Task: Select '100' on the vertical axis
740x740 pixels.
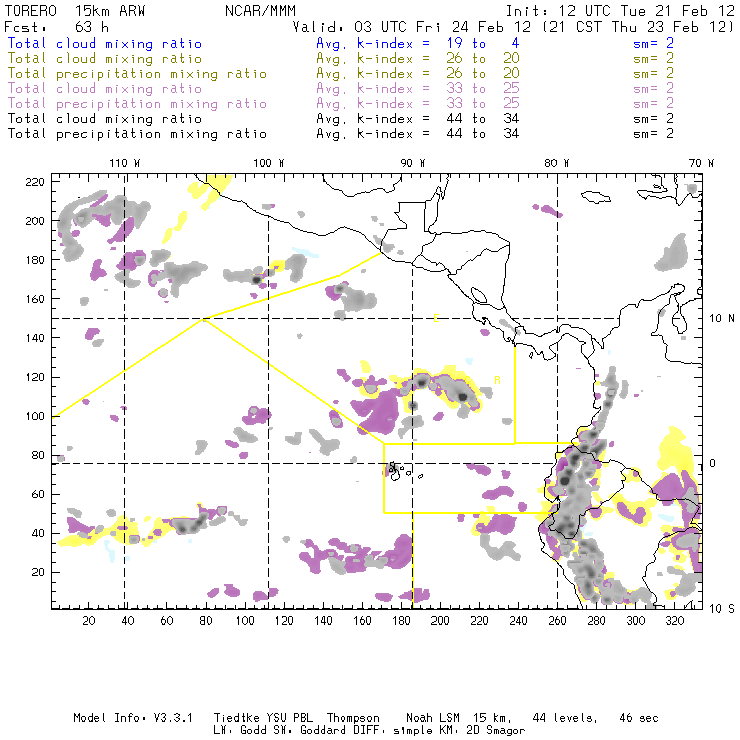Action: coord(35,416)
